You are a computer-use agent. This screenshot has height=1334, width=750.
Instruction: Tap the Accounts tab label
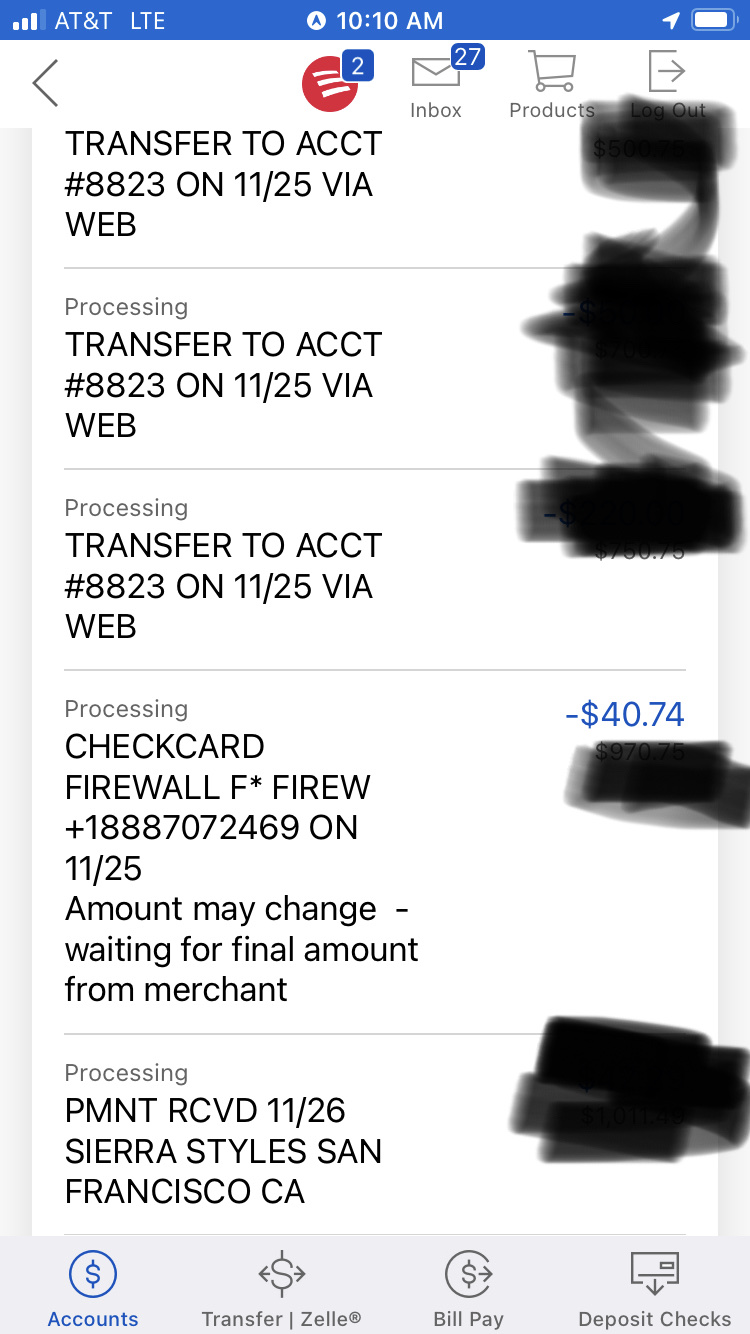pyautogui.click(x=93, y=1319)
